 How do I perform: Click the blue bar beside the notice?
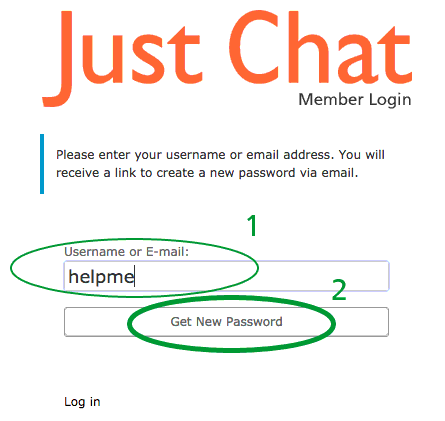coord(42,164)
